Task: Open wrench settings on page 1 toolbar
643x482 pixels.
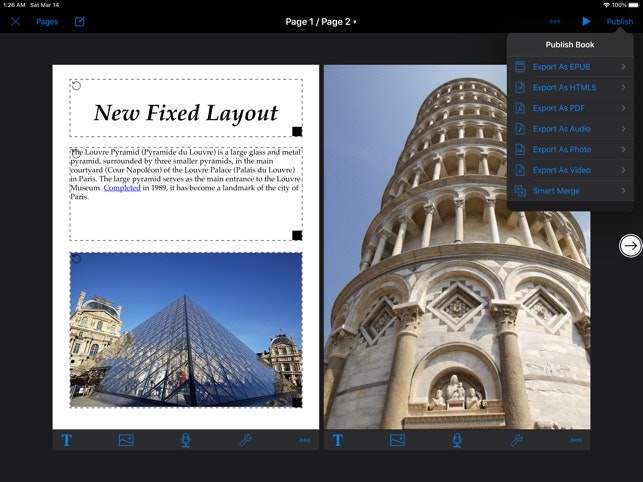Action: tap(245, 440)
